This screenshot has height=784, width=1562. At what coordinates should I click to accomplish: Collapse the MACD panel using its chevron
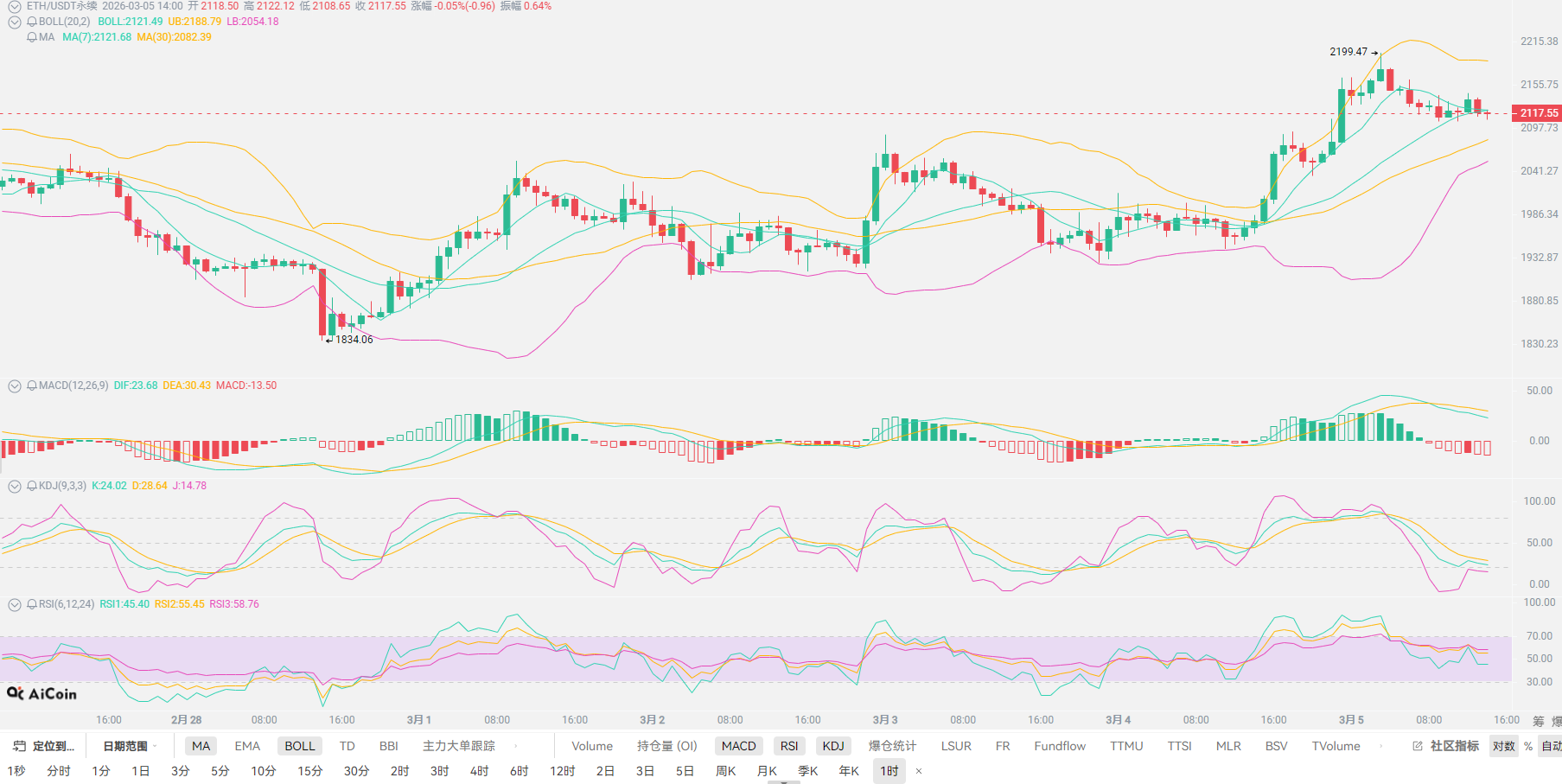click(x=15, y=386)
